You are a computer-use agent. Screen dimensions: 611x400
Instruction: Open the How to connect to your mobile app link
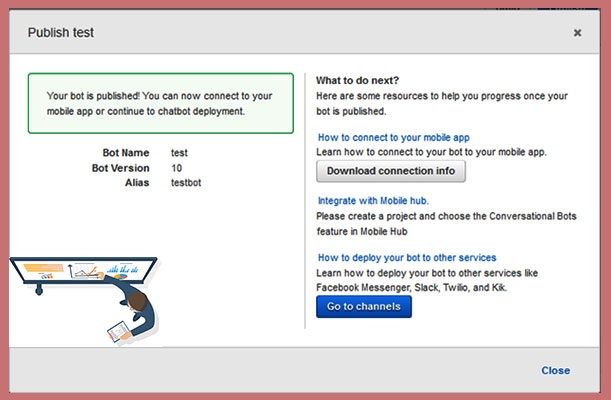tap(393, 137)
